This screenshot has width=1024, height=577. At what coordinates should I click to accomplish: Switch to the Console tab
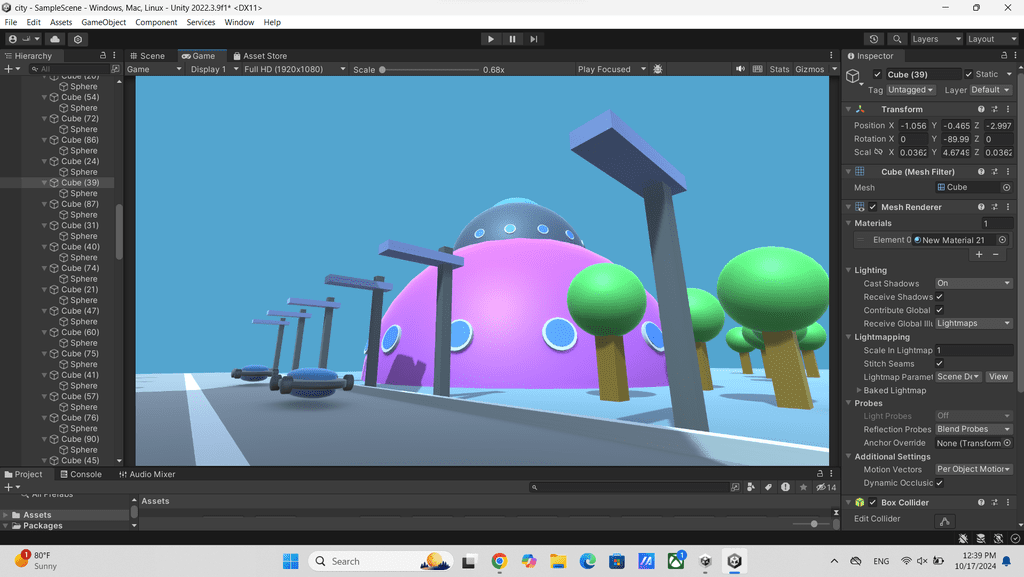pos(80,475)
